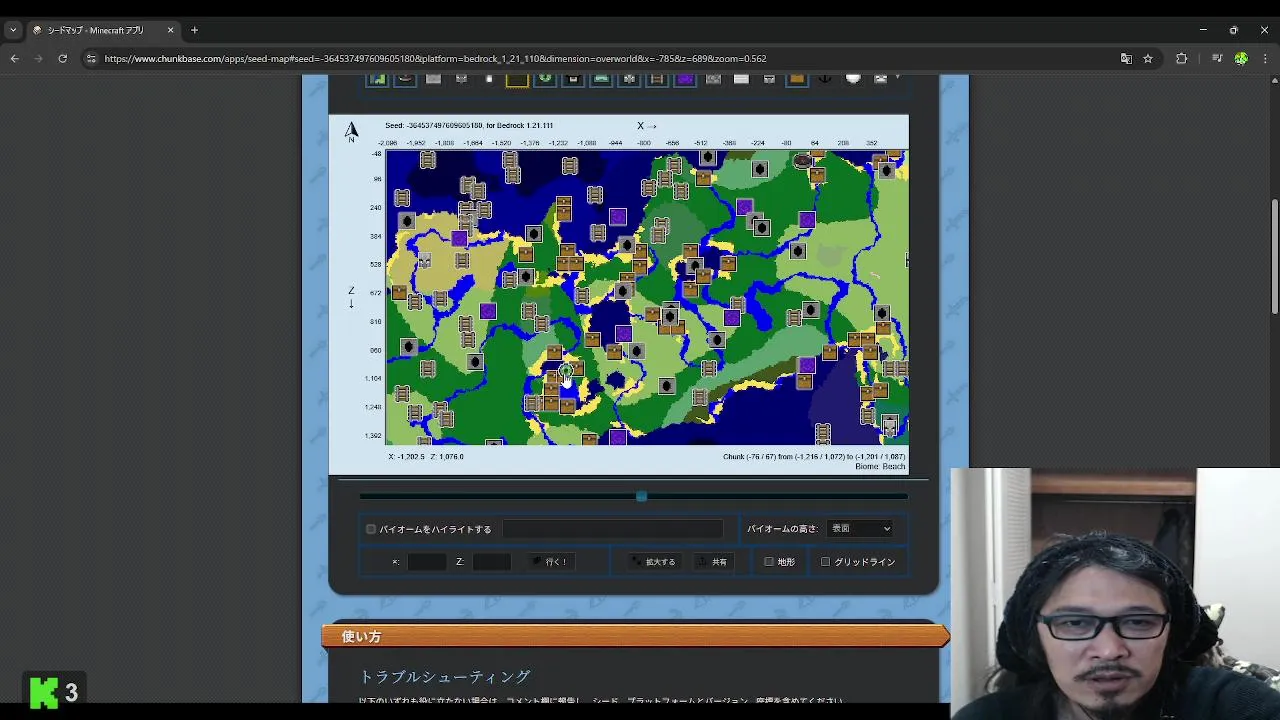This screenshot has width=1280, height=720.
Task: Open the バイオームの高さ 表面 dropdown
Action: point(859,528)
